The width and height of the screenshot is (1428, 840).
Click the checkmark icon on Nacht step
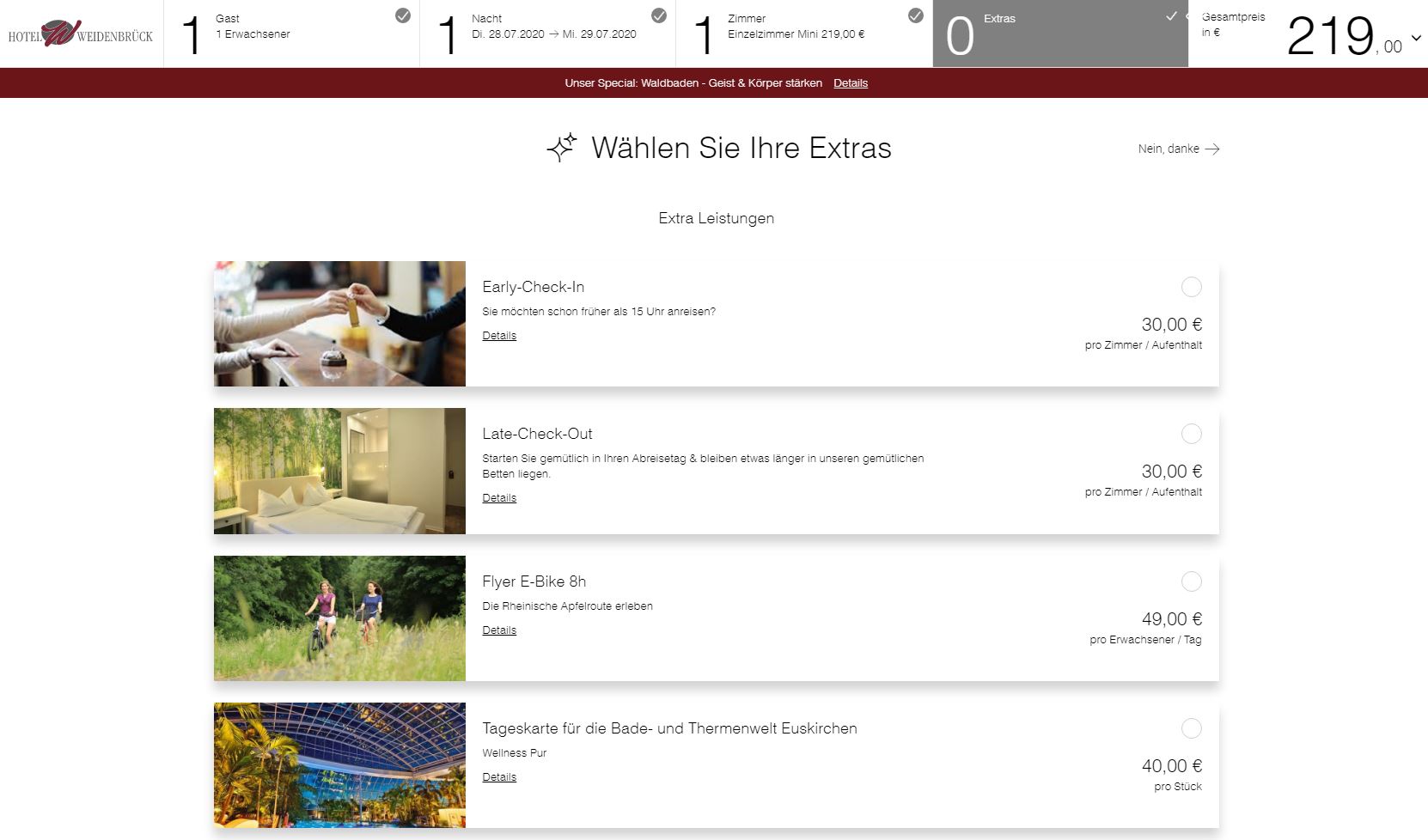coord(659,15)
